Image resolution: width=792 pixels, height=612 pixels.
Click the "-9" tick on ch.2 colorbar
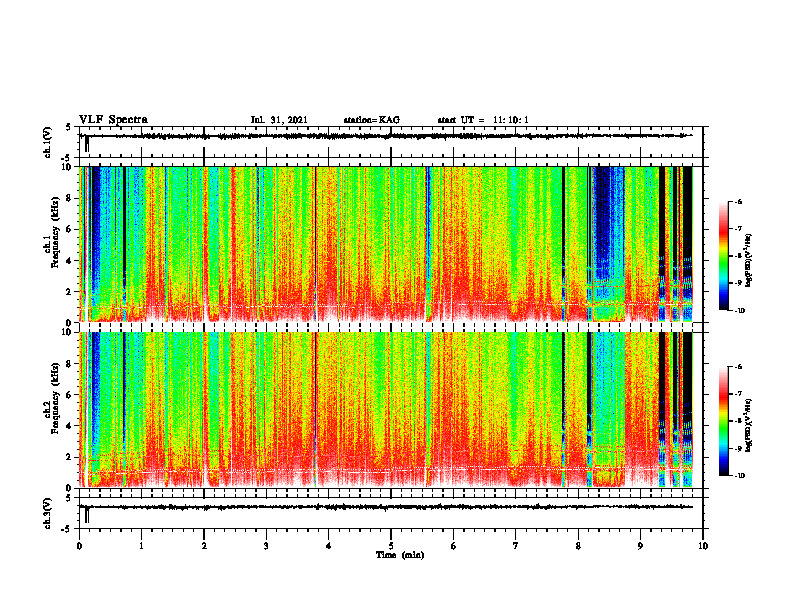coord(738,448)
